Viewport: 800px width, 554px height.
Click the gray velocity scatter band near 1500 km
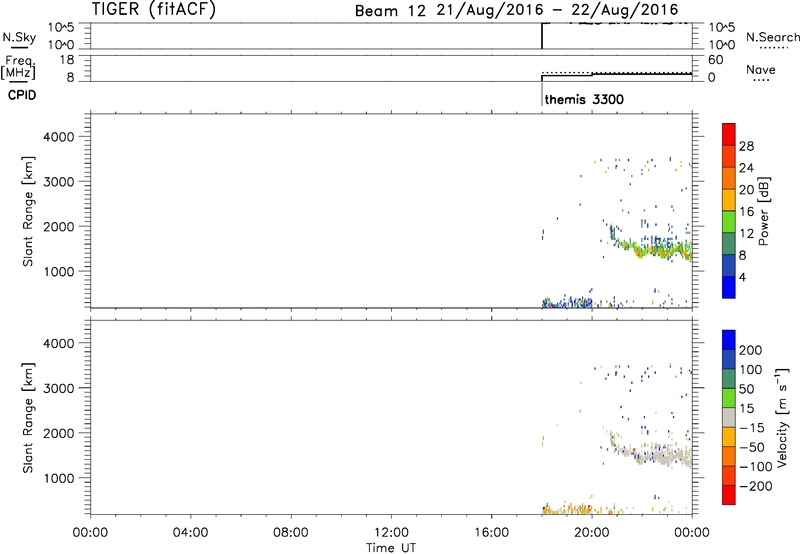(x=658, y=454)
